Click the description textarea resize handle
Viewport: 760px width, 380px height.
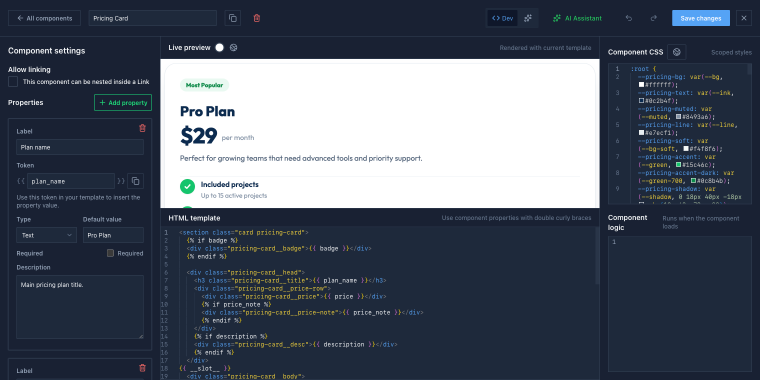141,335
